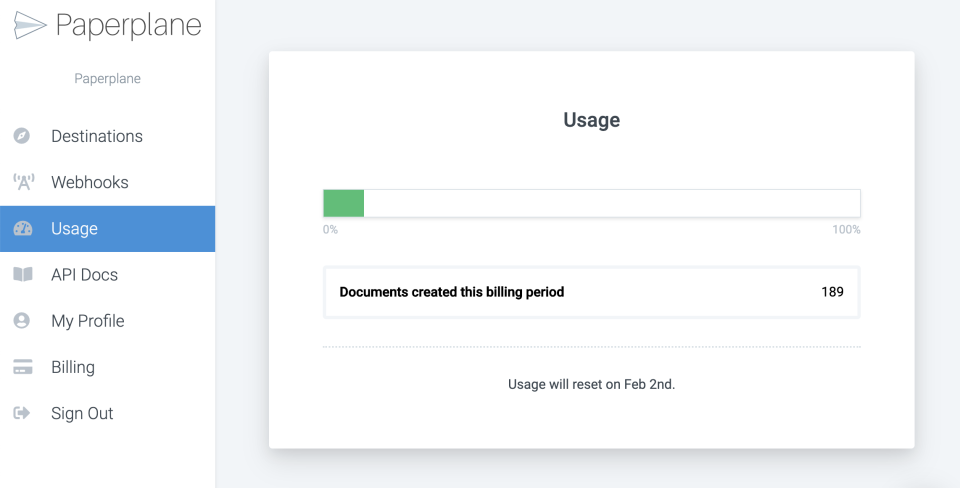Open API Docs from the sidebar
This screenshot has width=960, height=488.
tap(85, 275)
